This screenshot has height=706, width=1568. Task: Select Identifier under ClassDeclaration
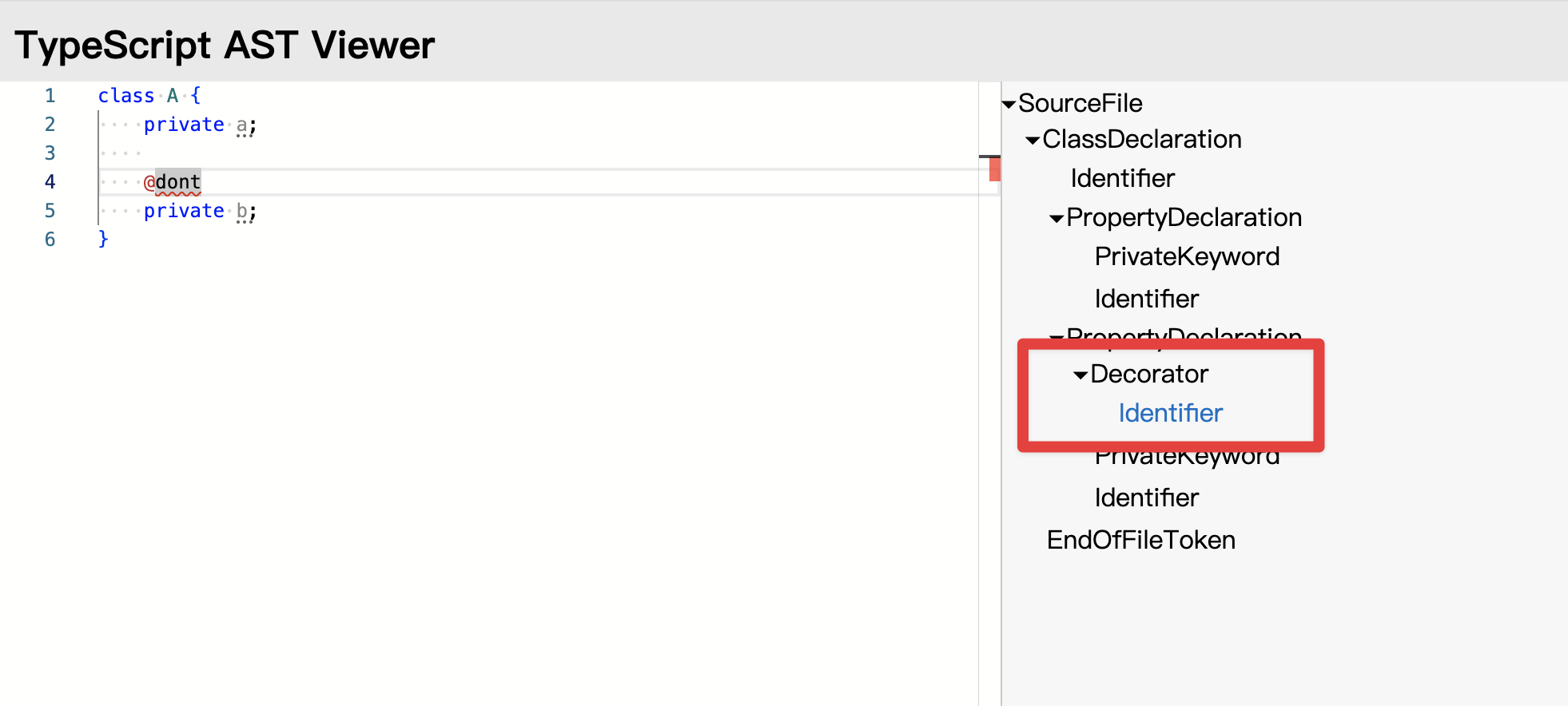(x=1122, y=178)
